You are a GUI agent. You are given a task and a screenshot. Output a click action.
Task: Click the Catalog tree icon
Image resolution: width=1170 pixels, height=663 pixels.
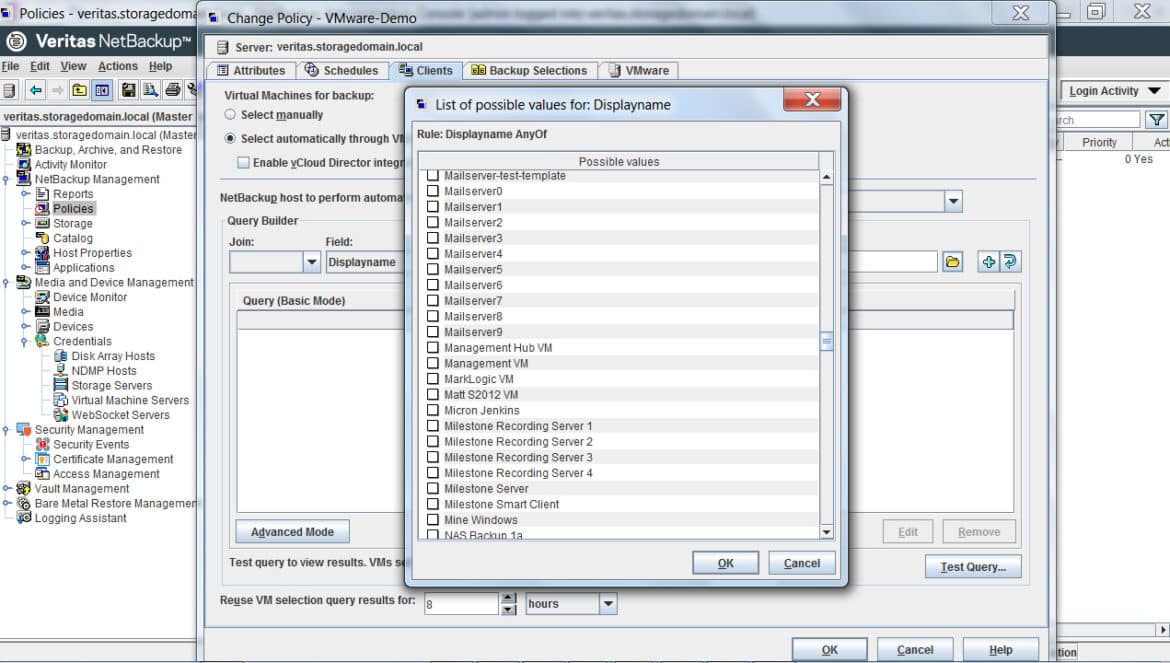43,238
